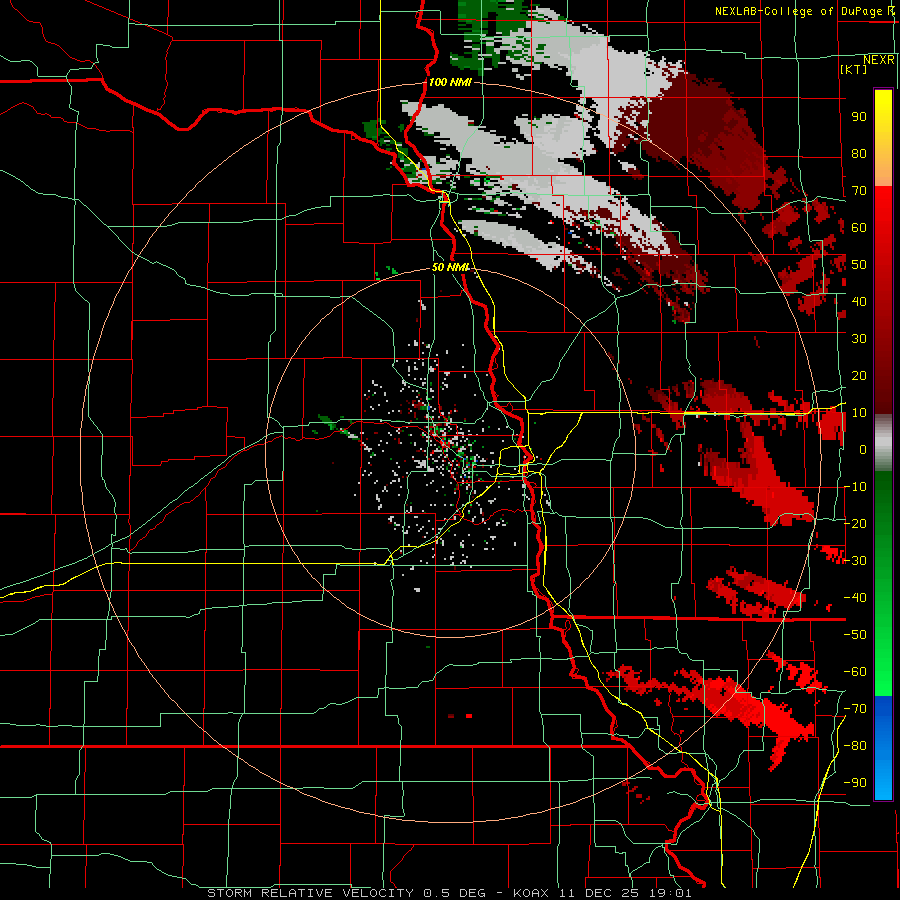Click the "19:01" timestamp in the caption
Screen dimensions: 900x900
point(670,893)
